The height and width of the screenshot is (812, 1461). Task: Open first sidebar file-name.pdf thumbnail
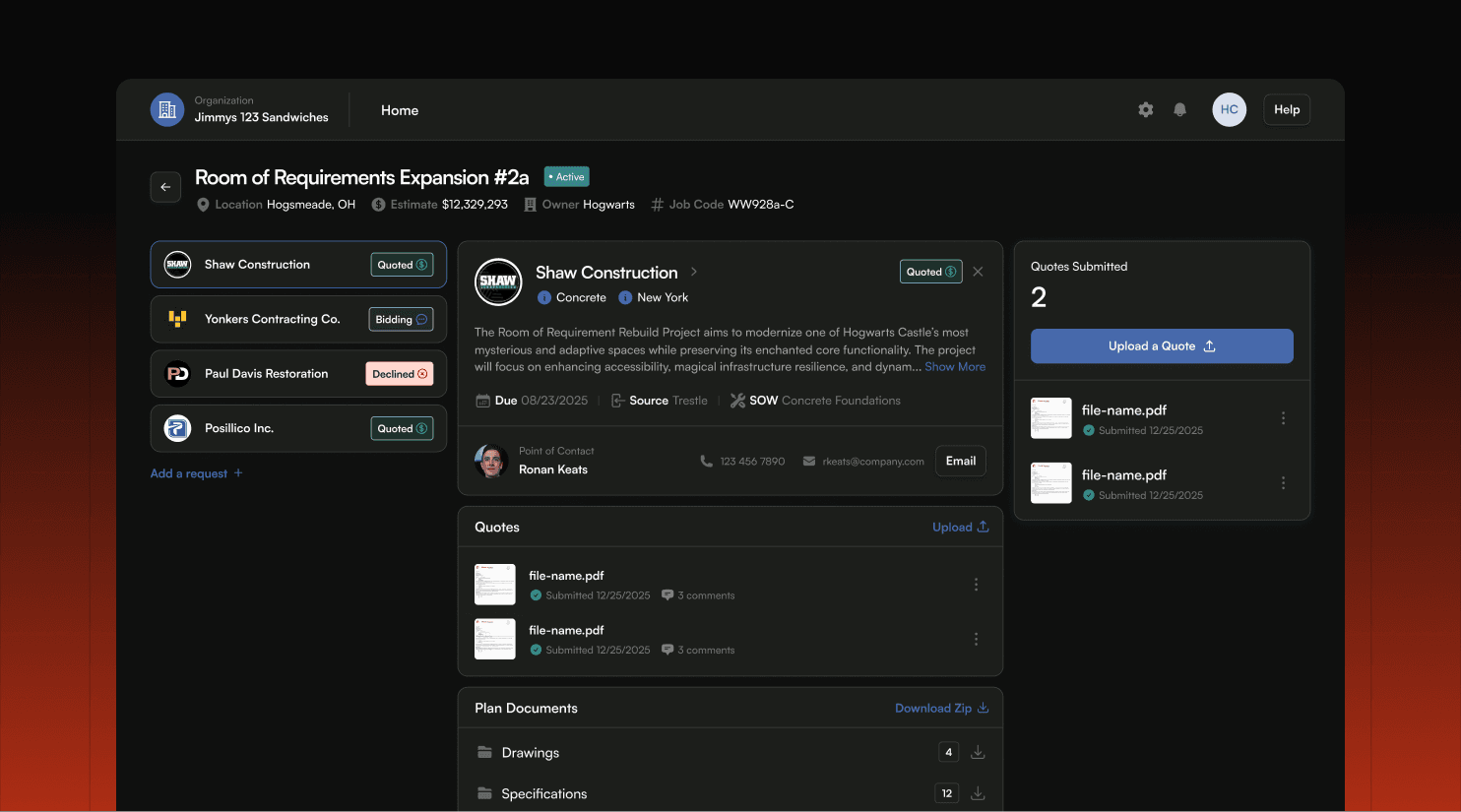[1051, 418]
